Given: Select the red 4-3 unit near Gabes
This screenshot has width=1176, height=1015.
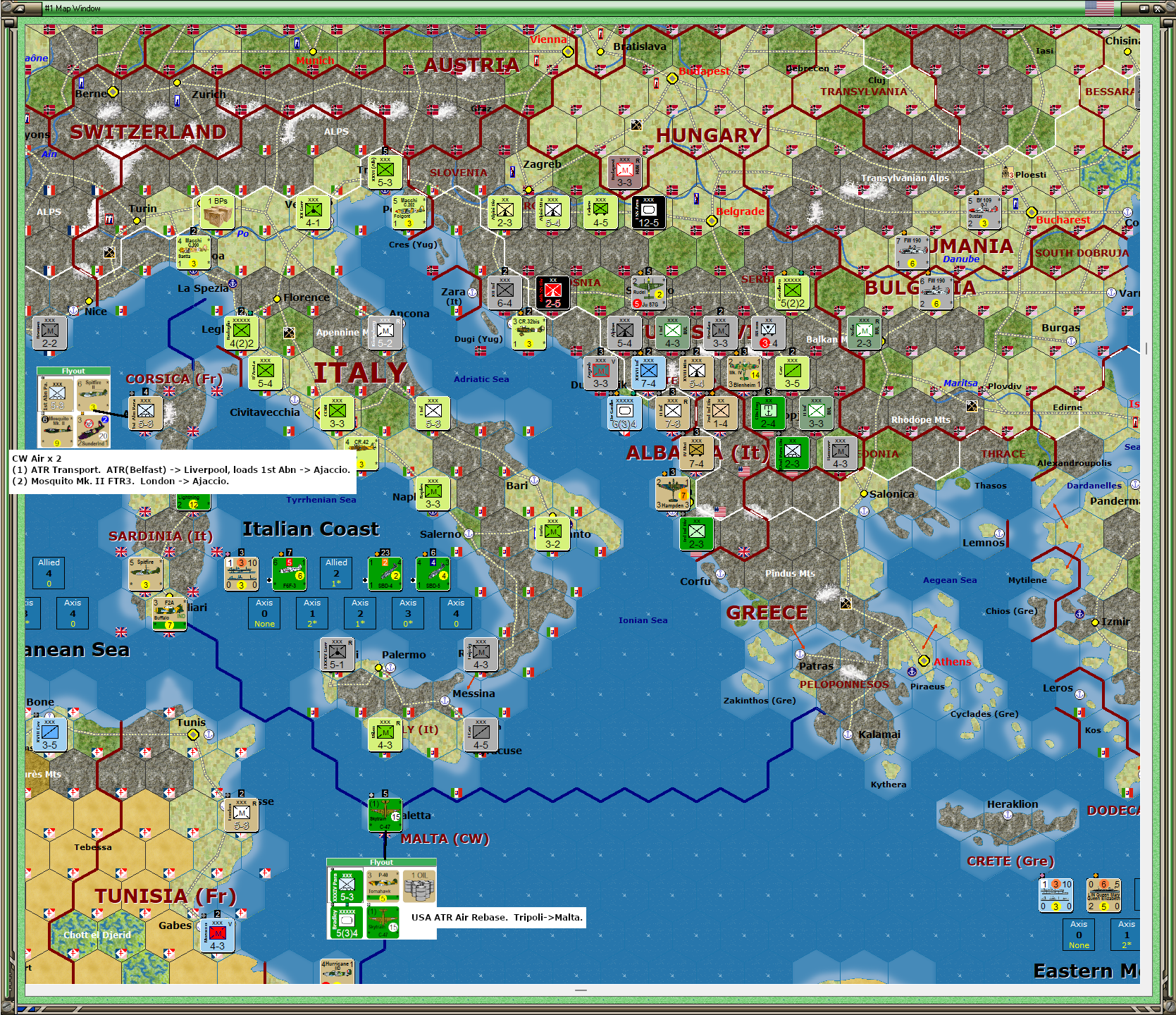Looking at the screenshot, I should pyautogui.click(x=217, y=935).
